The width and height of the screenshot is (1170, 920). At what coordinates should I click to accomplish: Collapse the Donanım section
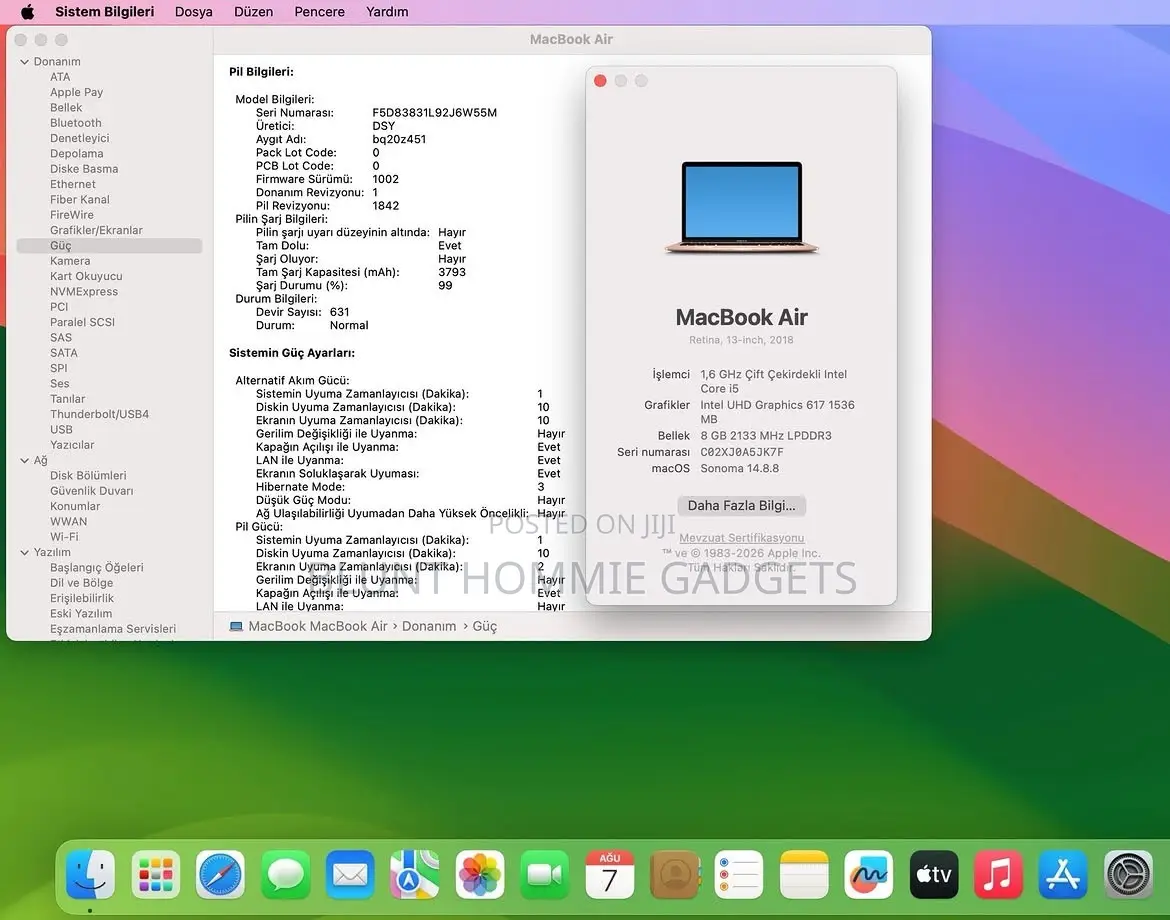25,62
